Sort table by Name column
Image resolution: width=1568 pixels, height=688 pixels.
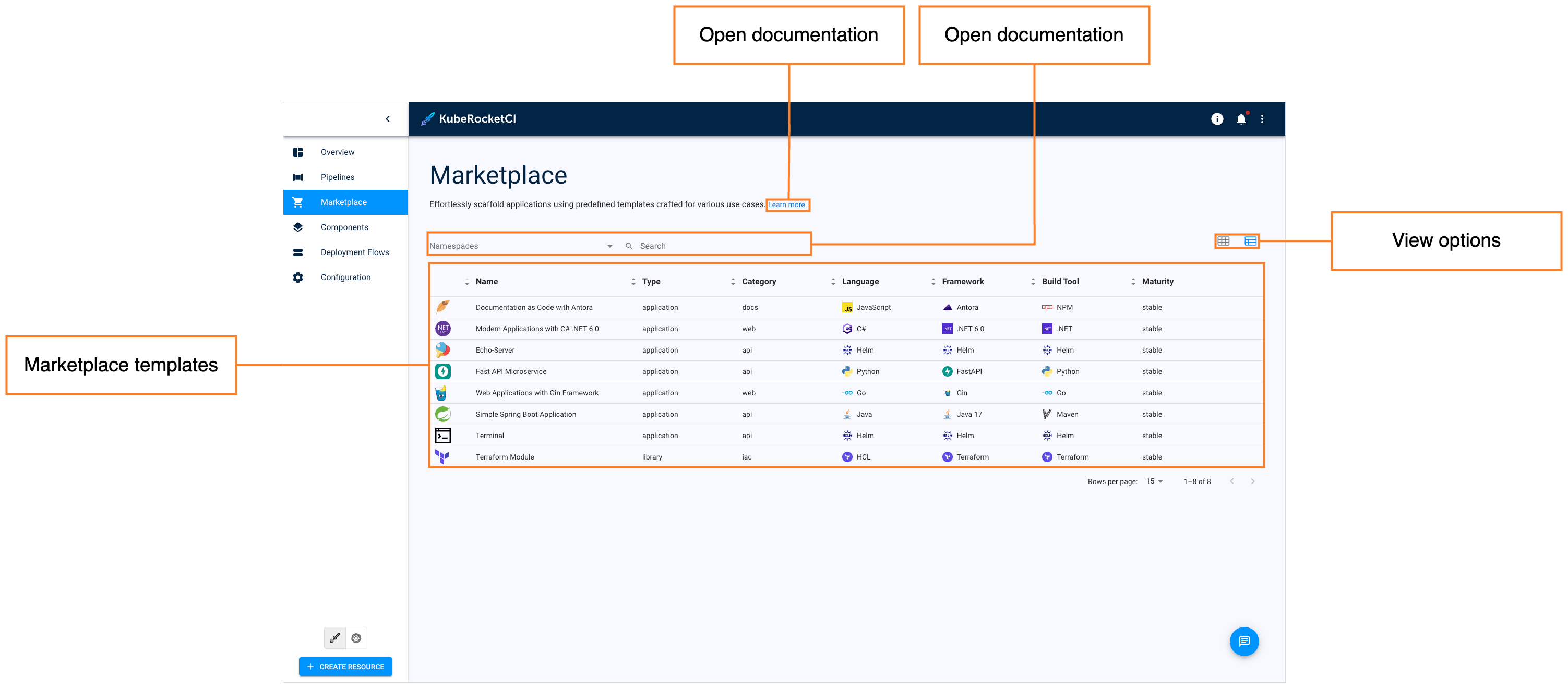tap(486, 282)
